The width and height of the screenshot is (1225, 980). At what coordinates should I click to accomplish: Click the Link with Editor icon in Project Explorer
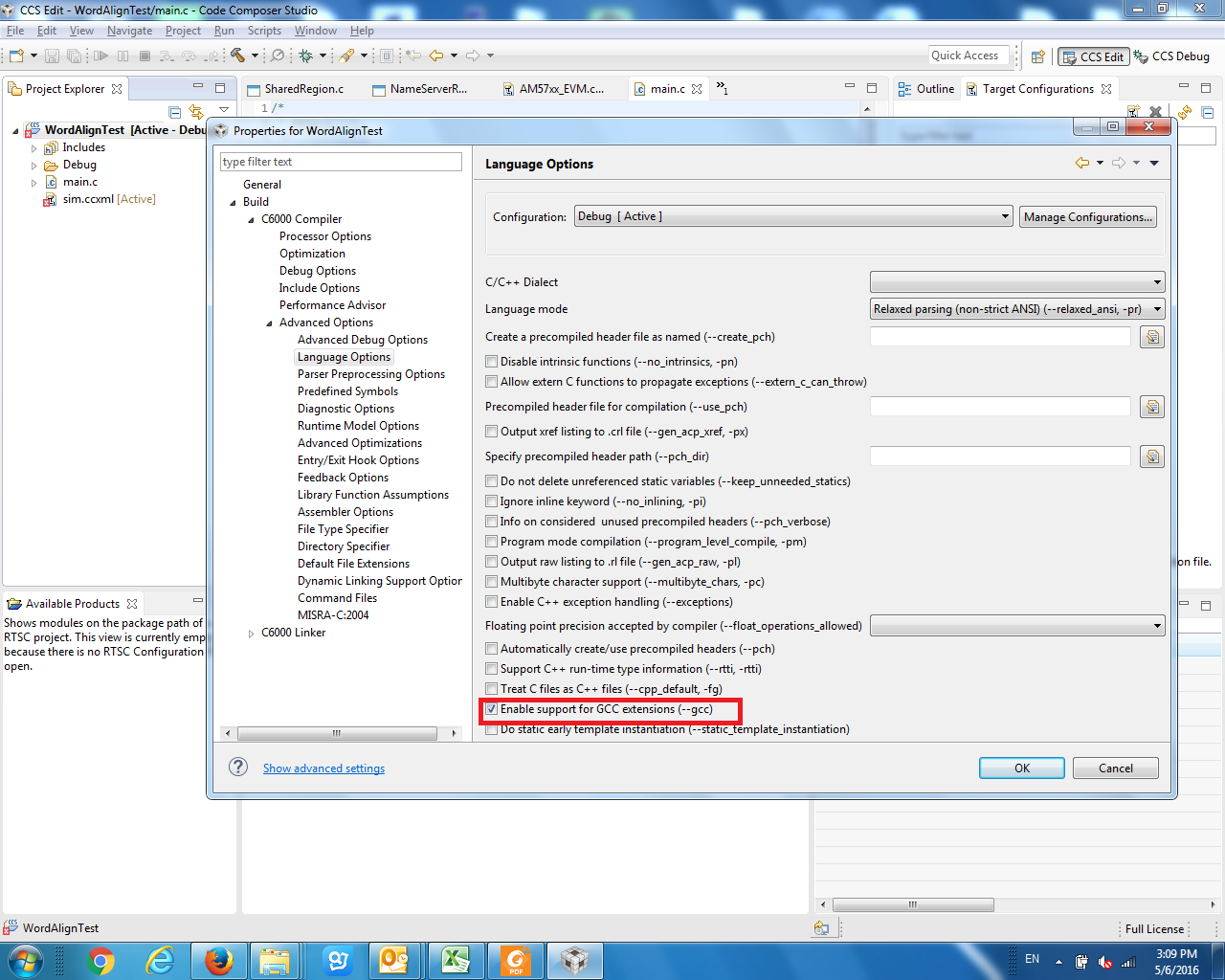pos(195,111)
